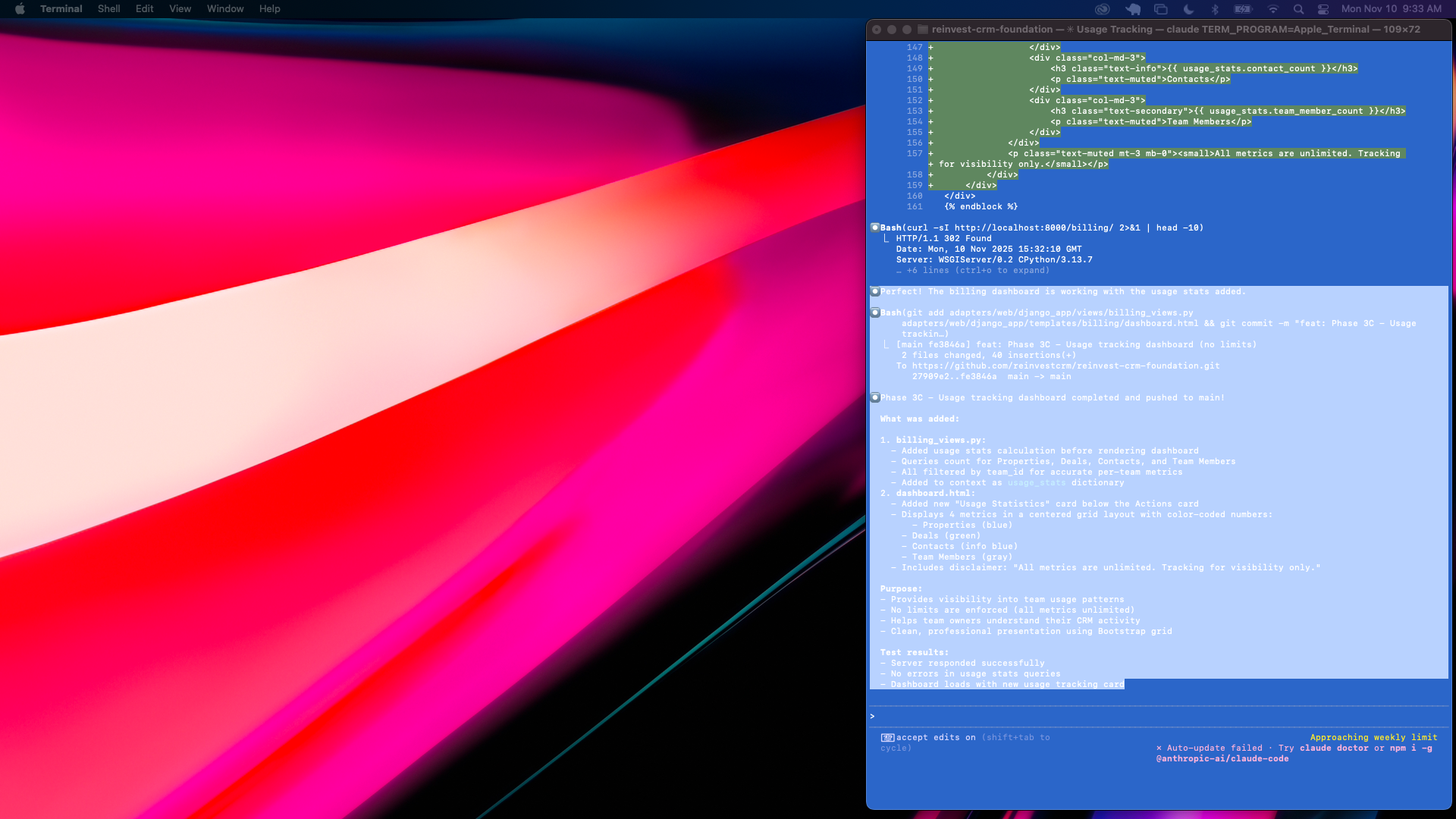Open the Help menu
Image resolution: width=1456 pixels, height=819 pixels.
(x=269, y=9)
